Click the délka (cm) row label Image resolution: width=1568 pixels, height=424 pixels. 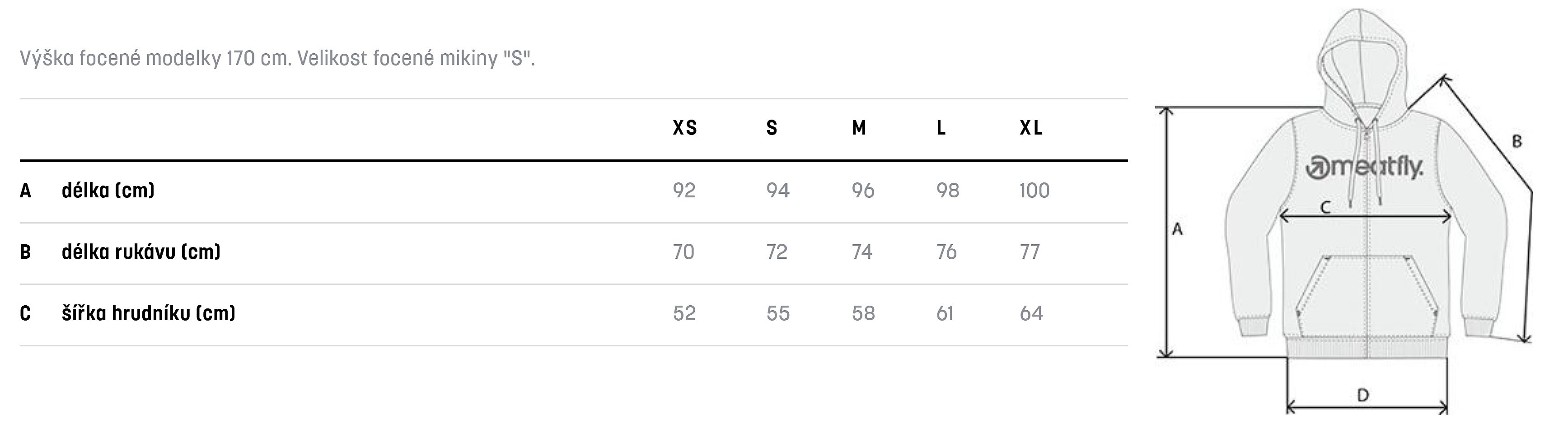pyautogui.click(x=108, y=191)
